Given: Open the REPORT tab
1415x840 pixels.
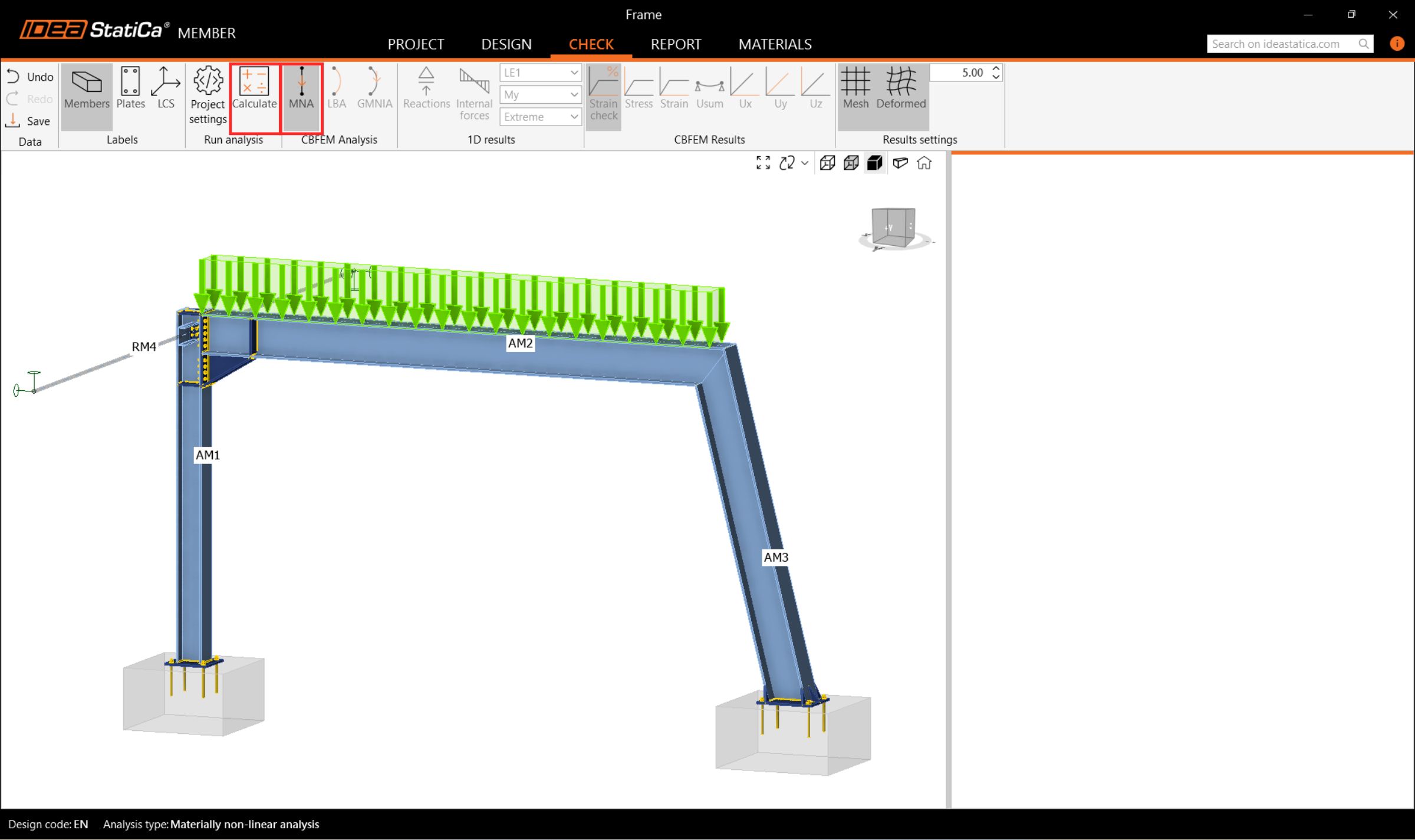Looking at the screenshot, I should 676,44.
